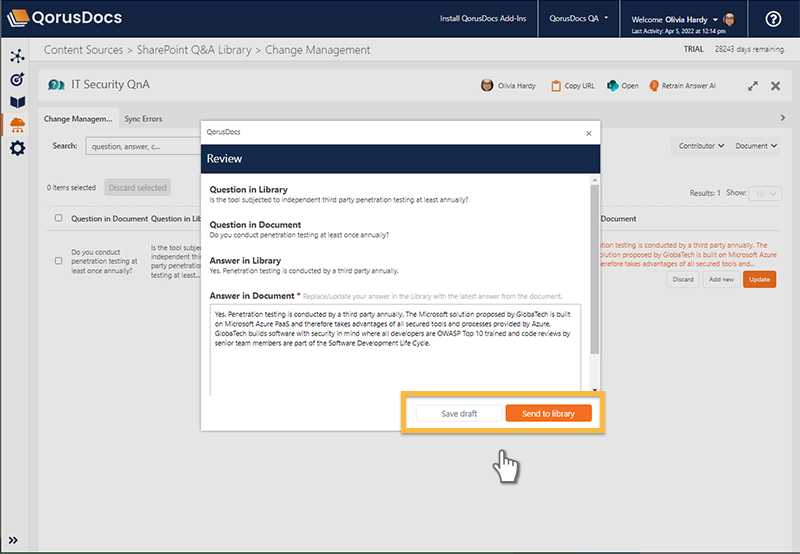Screen dimensions: 800x554
Task: Open the network hub sidebar icon
Action: click(17, 56)
